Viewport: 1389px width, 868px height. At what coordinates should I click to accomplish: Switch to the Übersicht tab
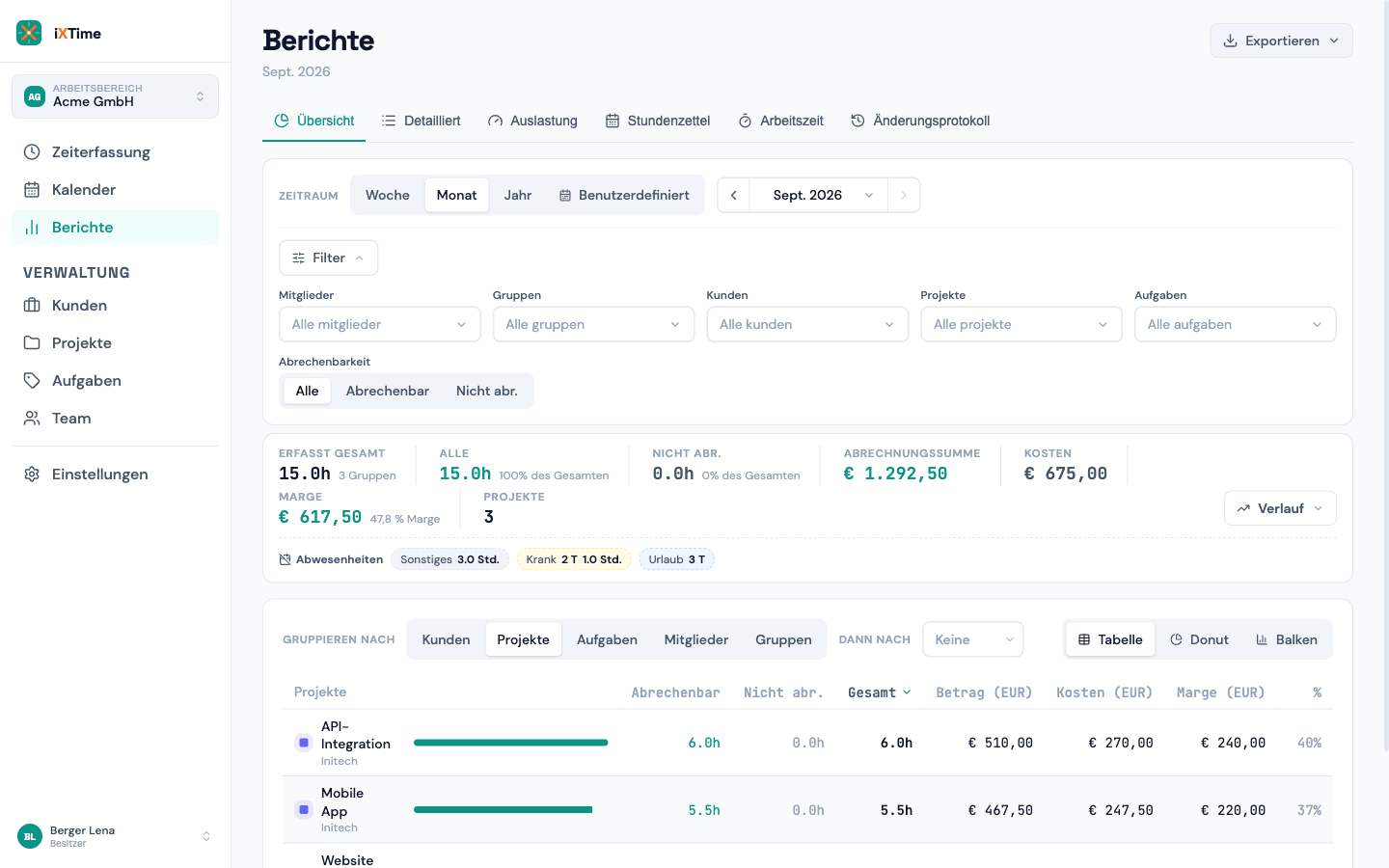[x=314, y=121]
